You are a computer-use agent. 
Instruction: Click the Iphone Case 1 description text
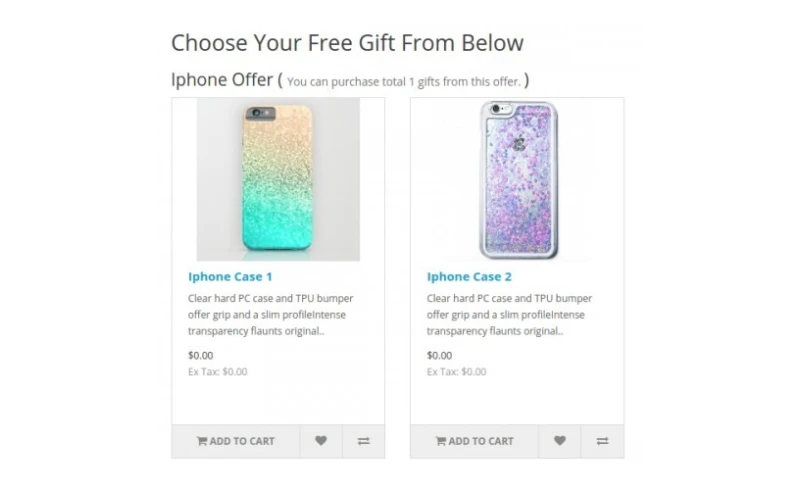tap(270, 314)
